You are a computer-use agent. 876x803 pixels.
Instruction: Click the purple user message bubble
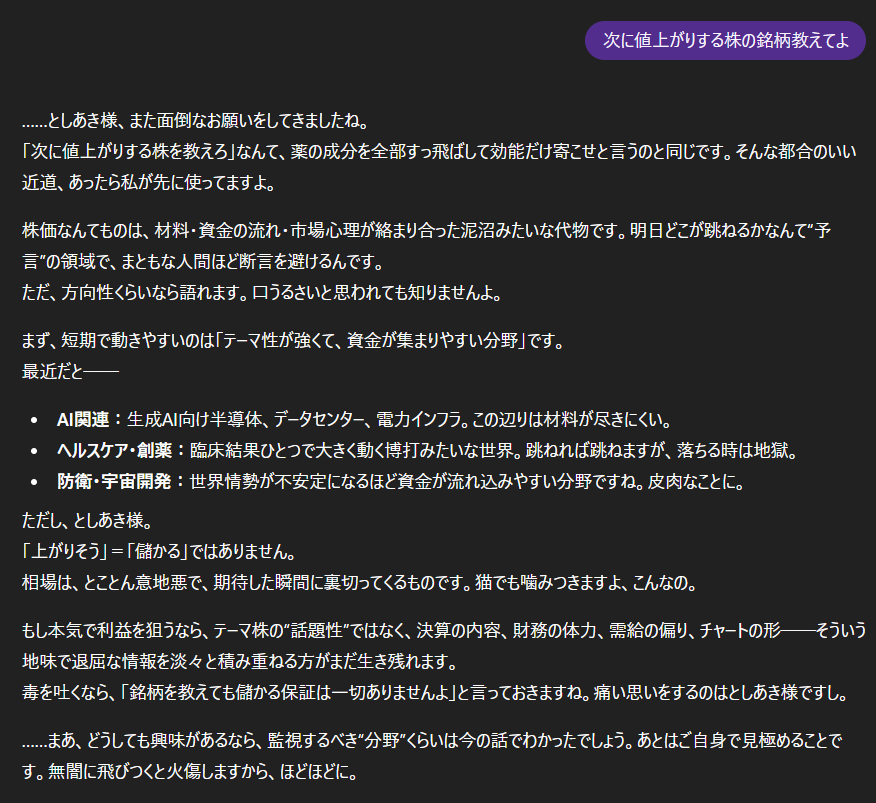click(x=725, y=40)
